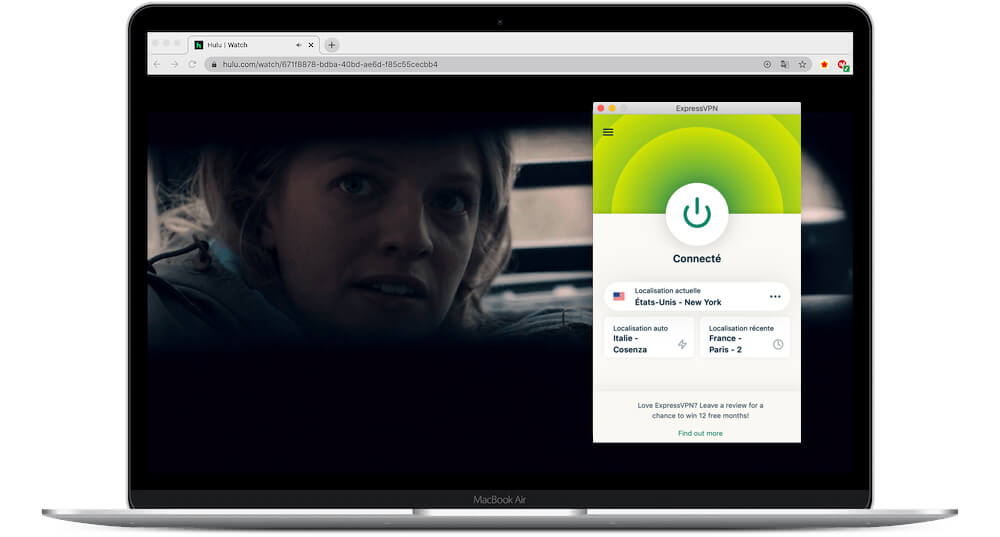This screenshot has width=1000, height=537.
Task: Select current location États-Unis - New York
Action: pos(696,297)
